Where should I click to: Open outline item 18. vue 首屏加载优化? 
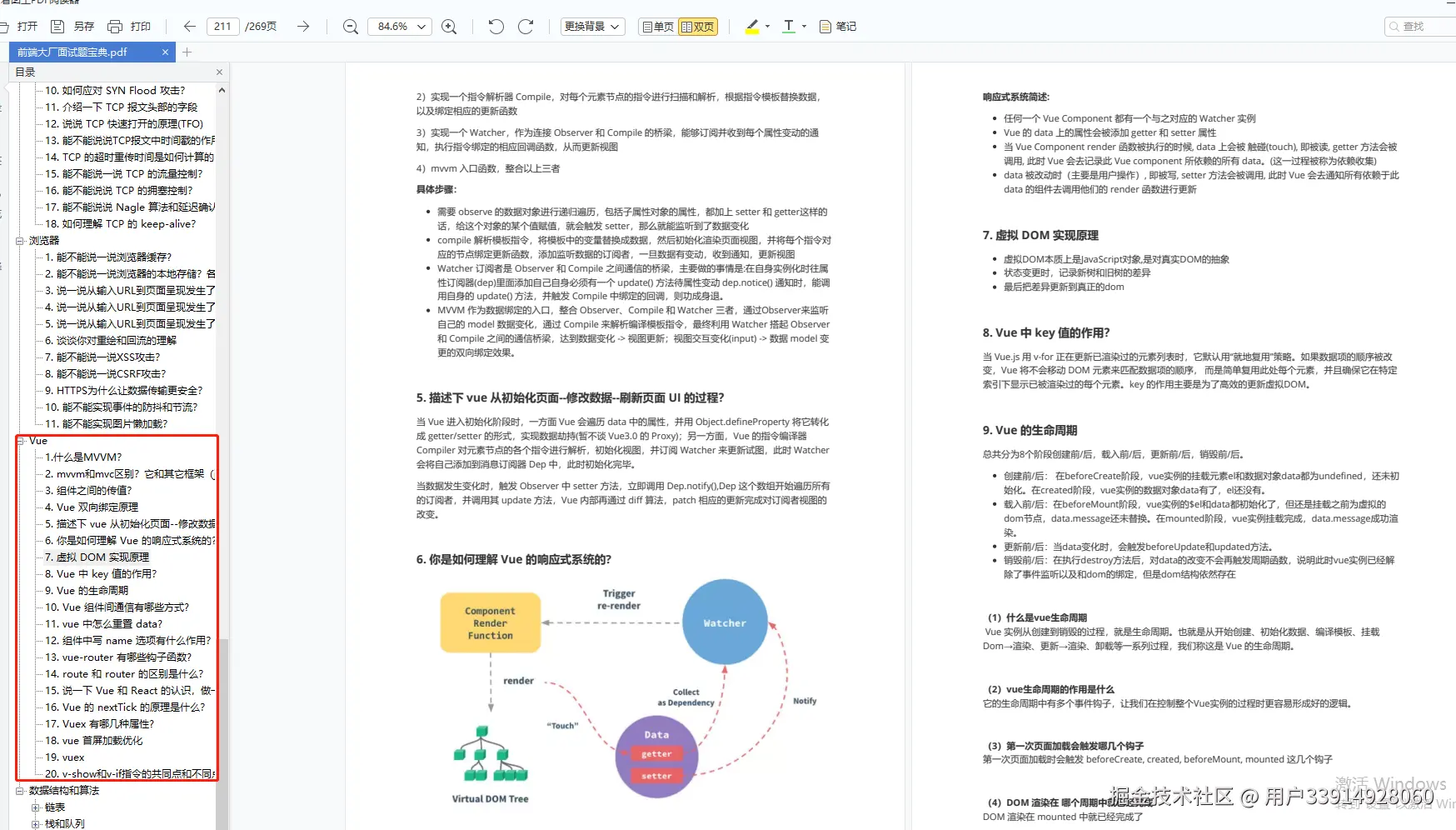coord(94,741)
